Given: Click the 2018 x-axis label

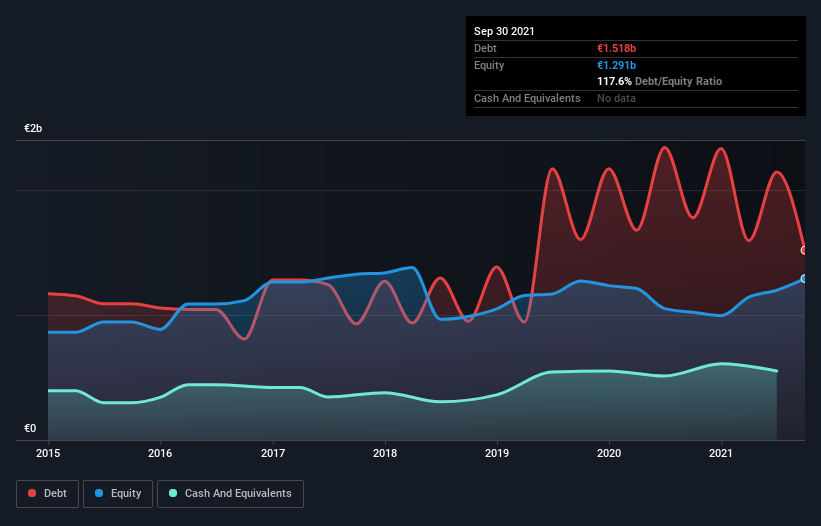Looking at the screenshot, I should [385, 453].
